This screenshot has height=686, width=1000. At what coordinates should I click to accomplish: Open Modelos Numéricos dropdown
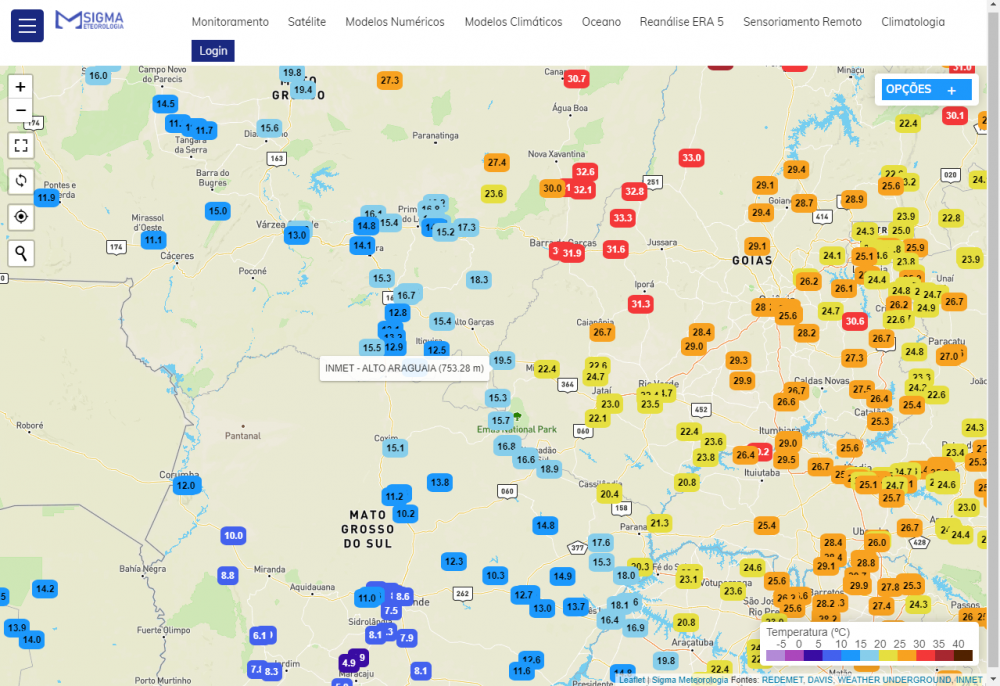pos(395,22)
